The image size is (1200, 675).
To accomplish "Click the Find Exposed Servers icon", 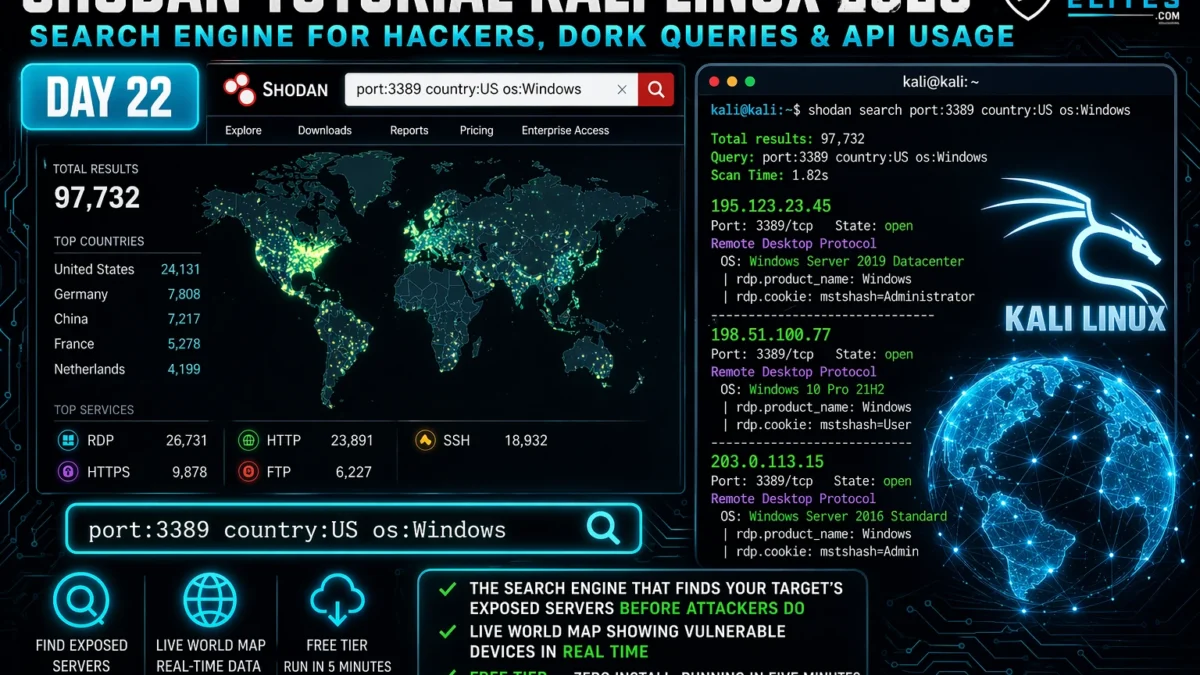I will point(81,601).
